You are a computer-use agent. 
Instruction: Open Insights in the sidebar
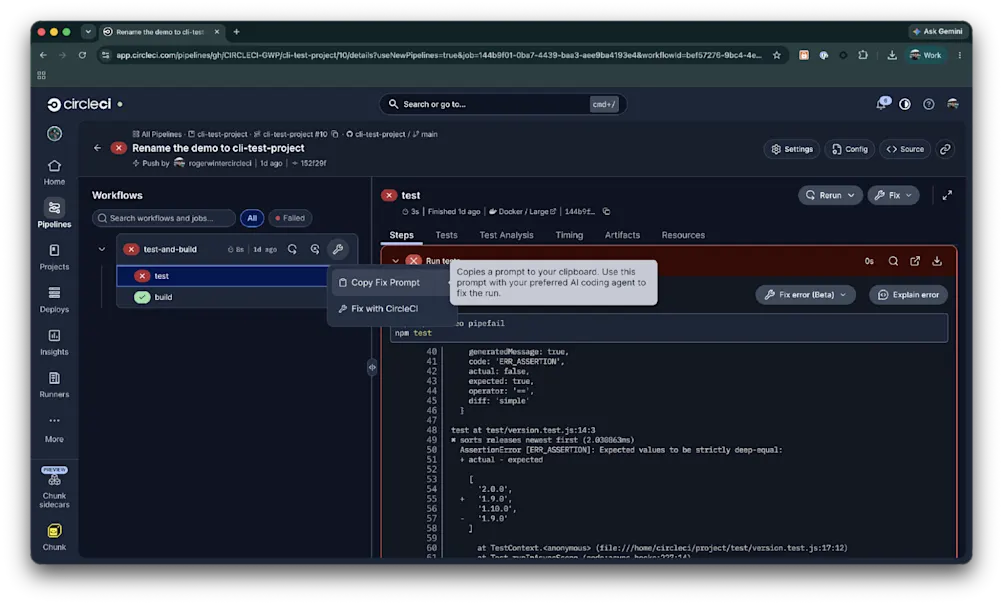(54, 343)
